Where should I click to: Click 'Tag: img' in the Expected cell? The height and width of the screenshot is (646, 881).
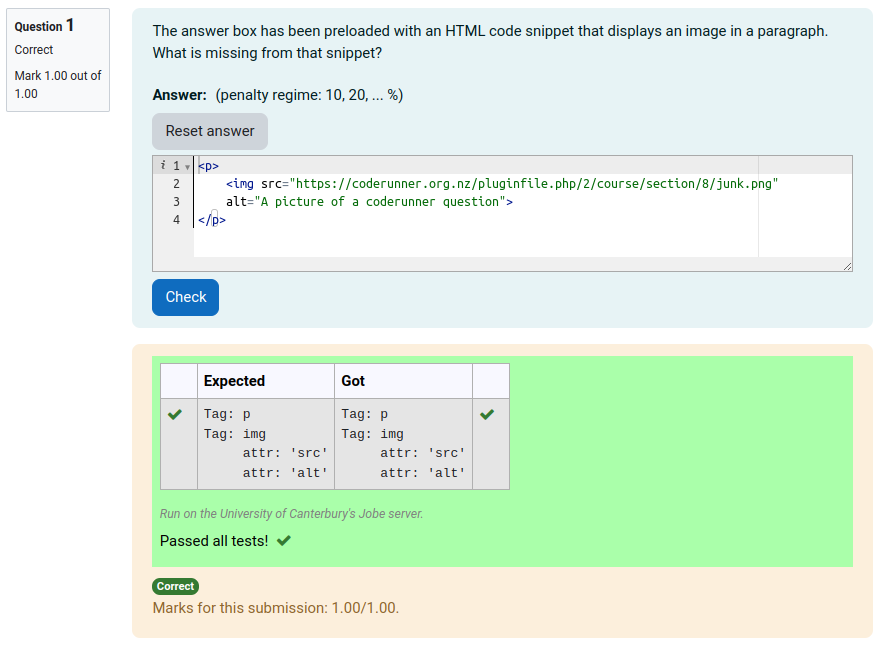coord(235,434)
